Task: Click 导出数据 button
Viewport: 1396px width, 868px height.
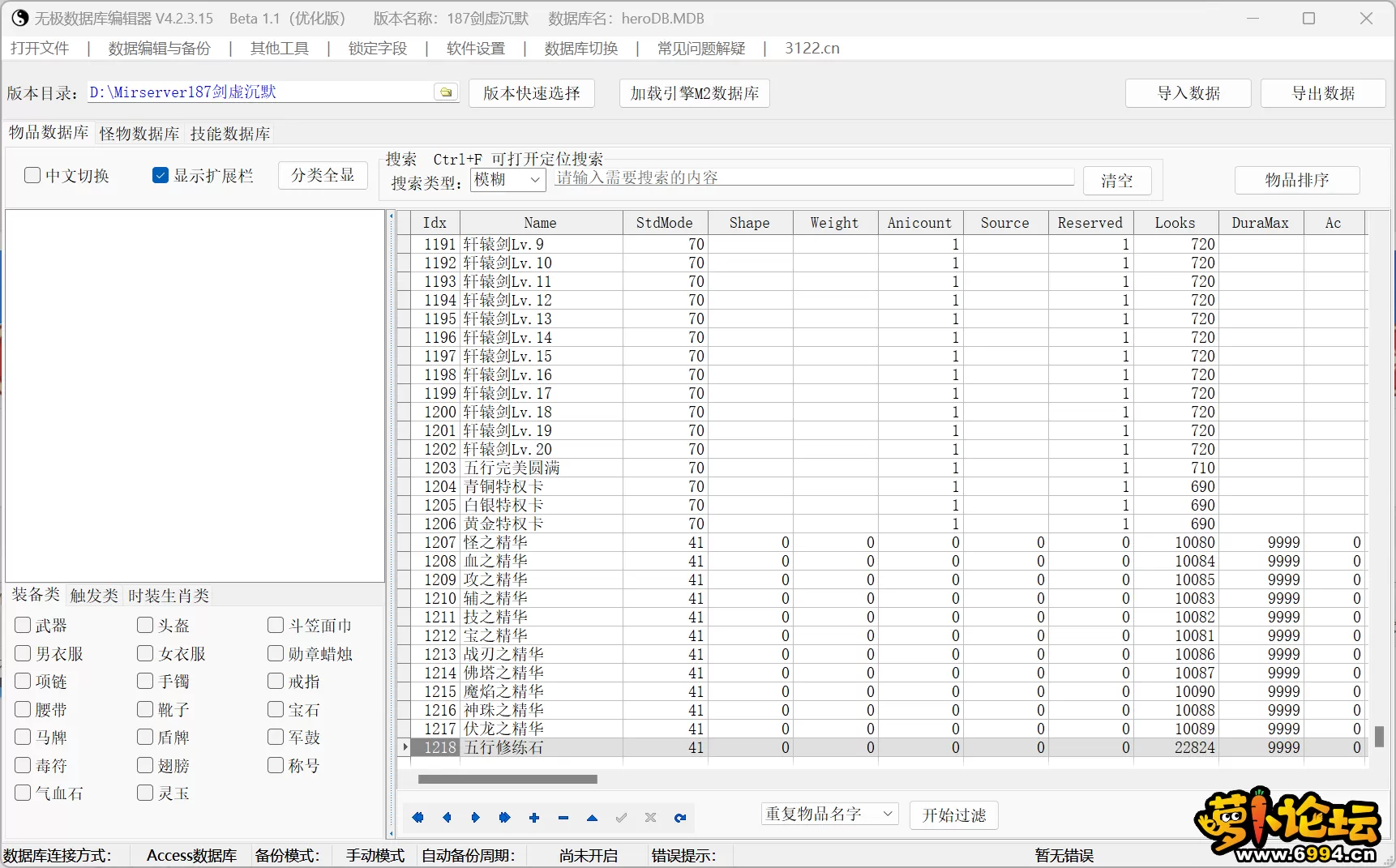Action: pyautogui.click(x=1323, y=93)
